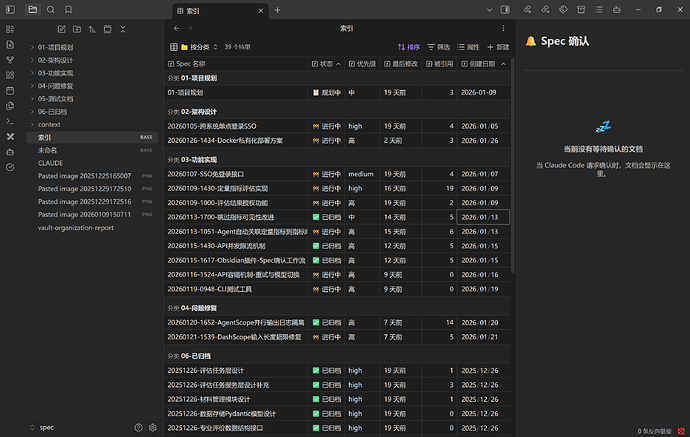Viewport: 690px width, 437px height.
Task: Click the circled checkmark ribbon icon
Action: (10, 167)
